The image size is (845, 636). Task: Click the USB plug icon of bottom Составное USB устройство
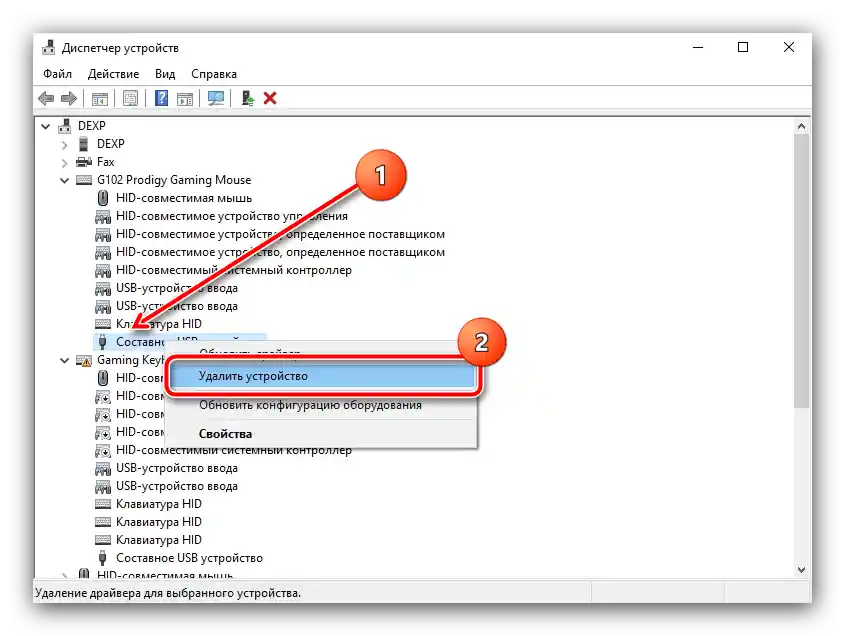point(102,558)
